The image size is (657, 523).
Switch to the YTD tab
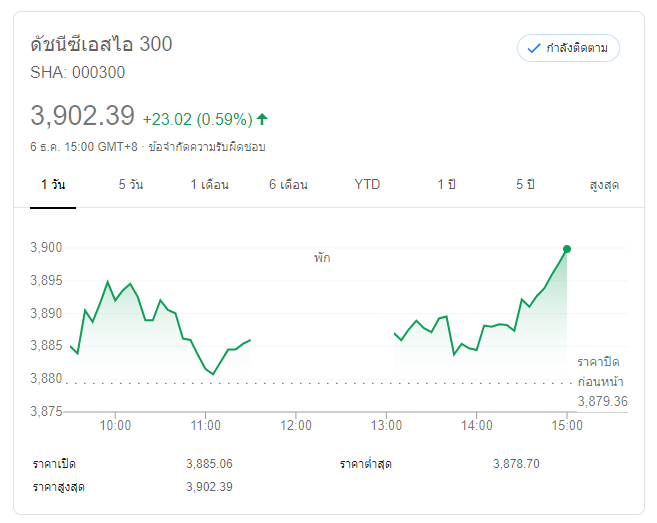(367, 185)
